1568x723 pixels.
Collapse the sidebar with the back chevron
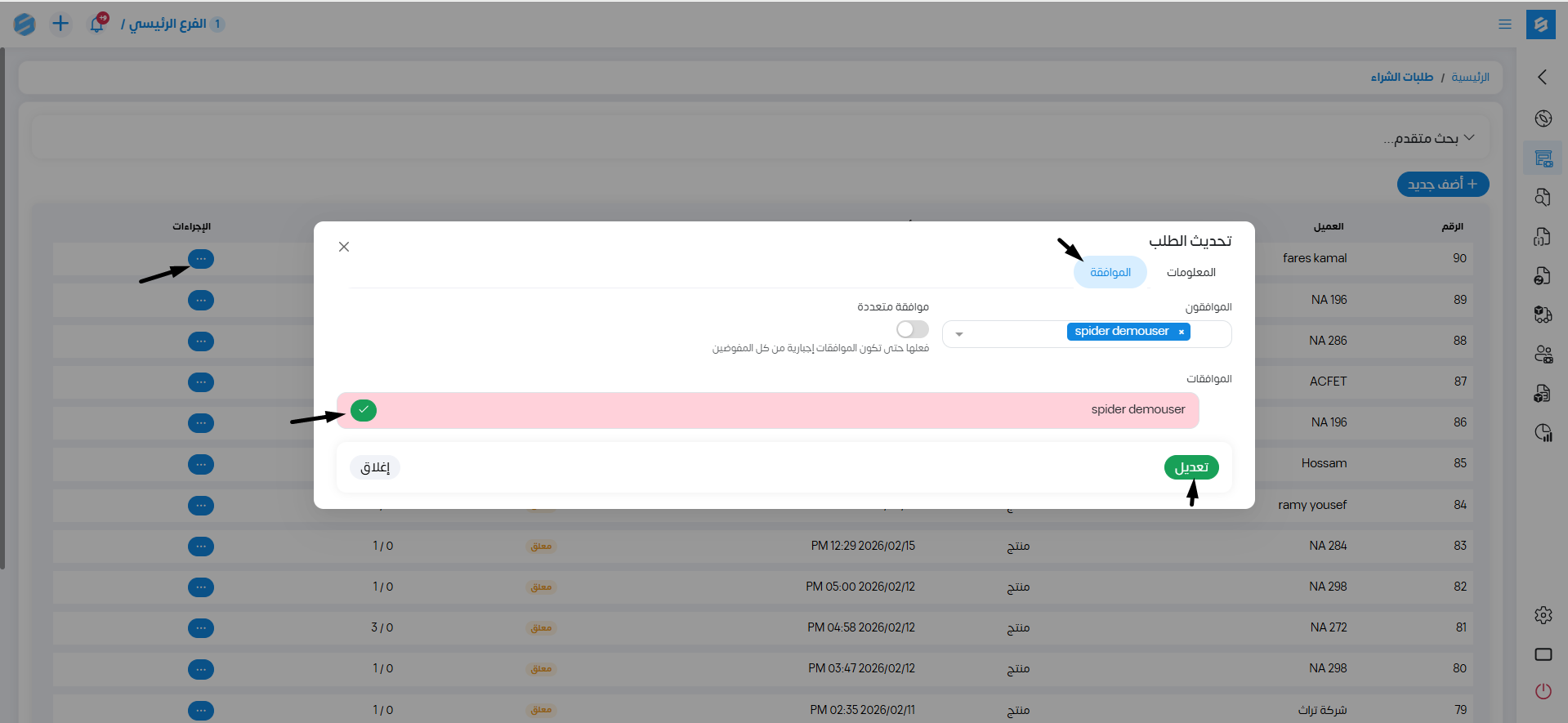[1542, 77]
